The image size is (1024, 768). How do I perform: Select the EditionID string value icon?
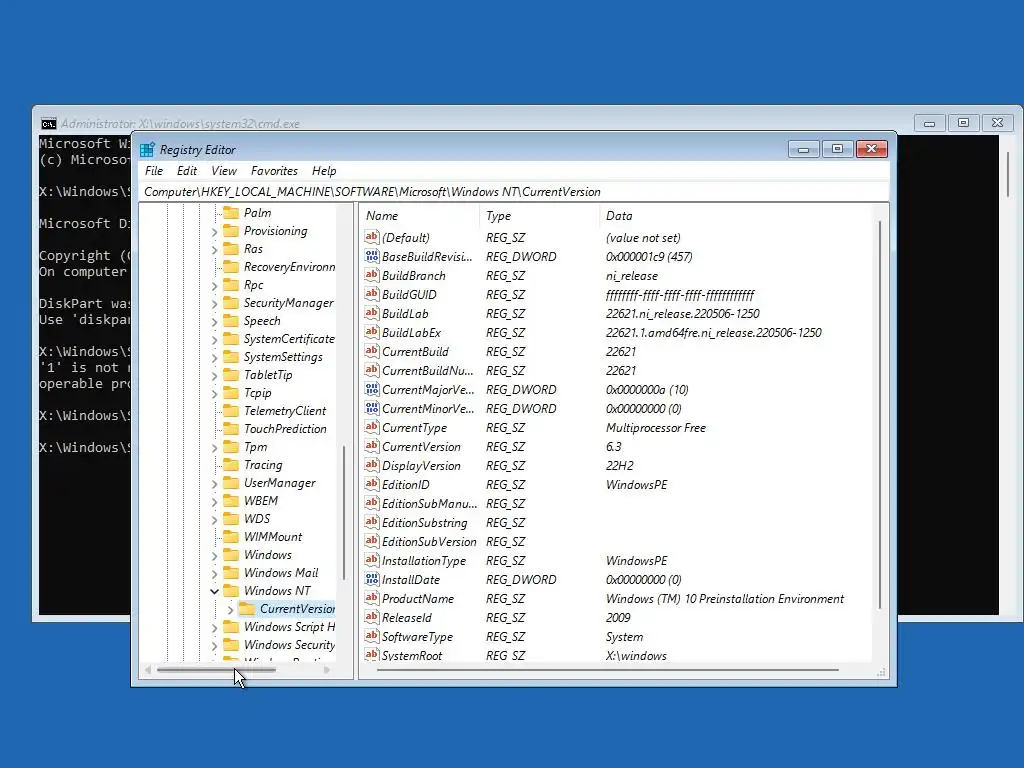pyautogui.click(x=372, y=484)
